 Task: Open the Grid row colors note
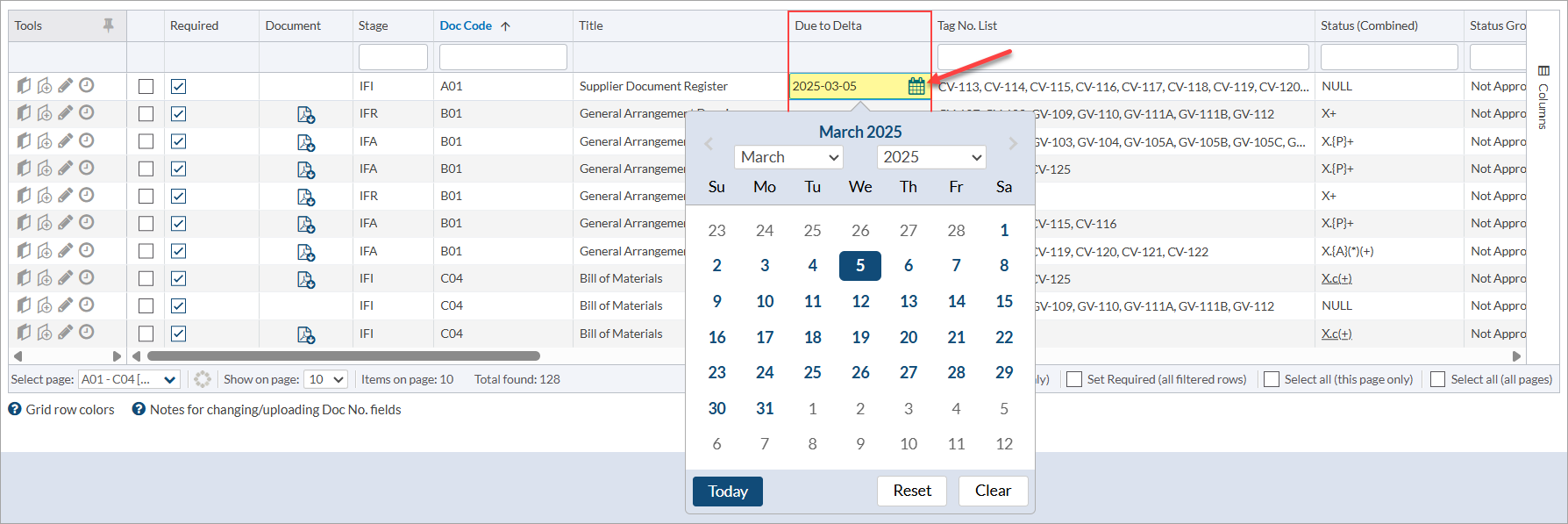click(70, 410)
